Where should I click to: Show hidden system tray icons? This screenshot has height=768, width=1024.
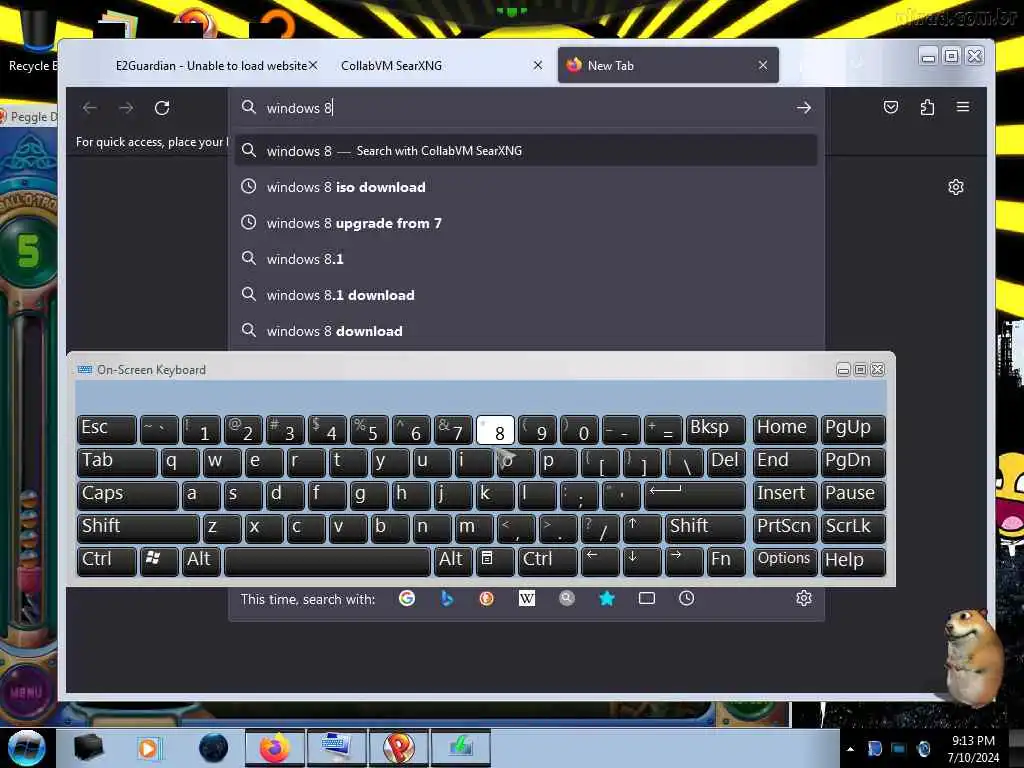(x=850, y=749)
